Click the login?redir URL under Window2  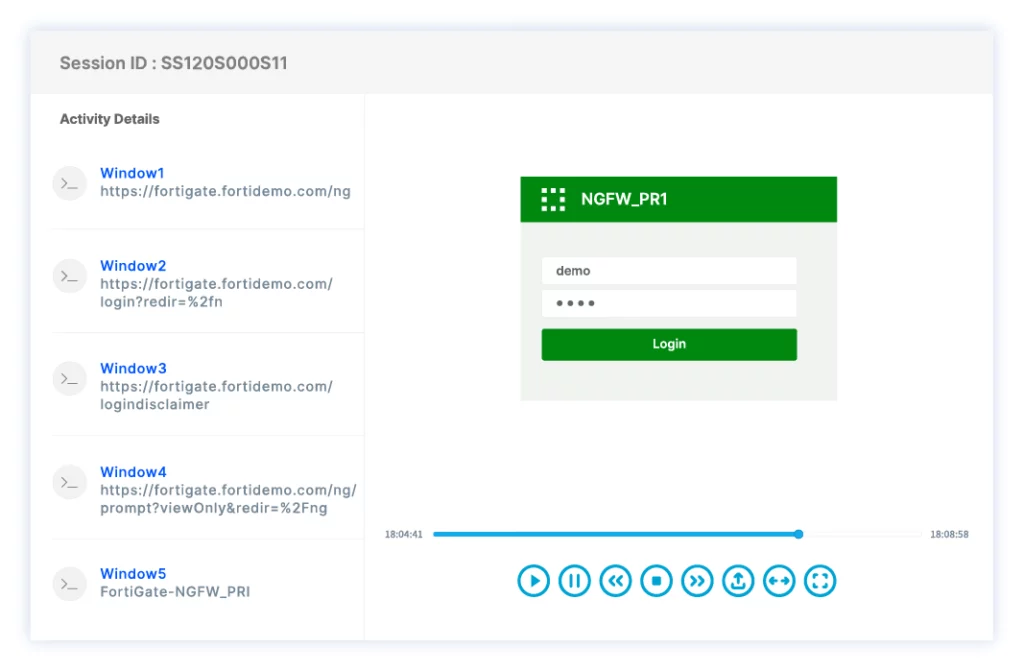216,293
